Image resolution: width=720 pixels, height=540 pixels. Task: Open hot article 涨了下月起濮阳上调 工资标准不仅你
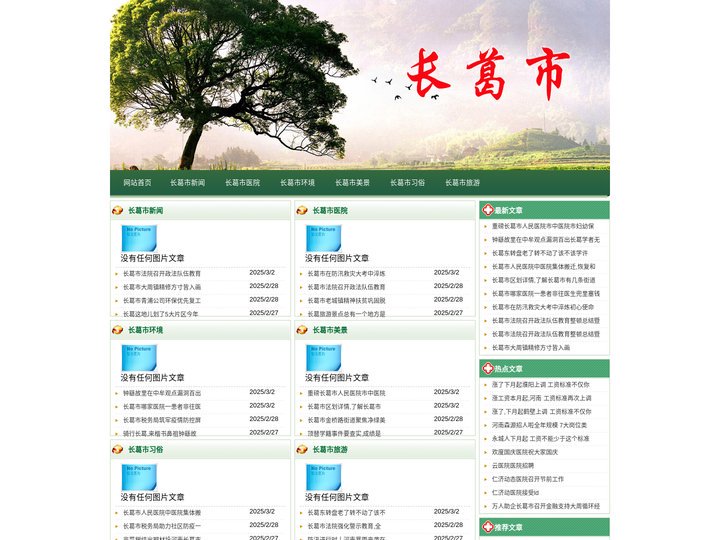540,384
